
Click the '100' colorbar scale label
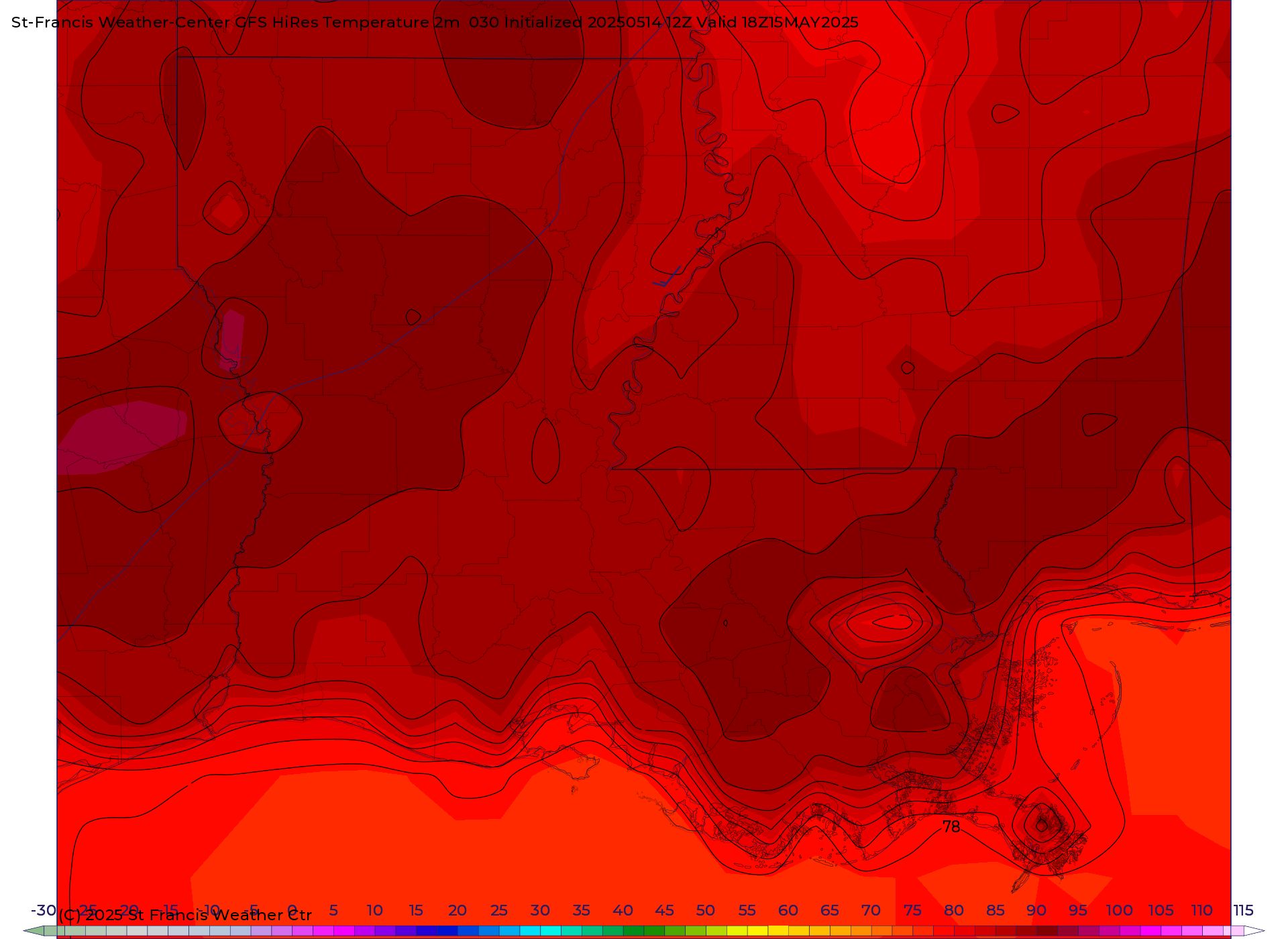[1120, 910]
